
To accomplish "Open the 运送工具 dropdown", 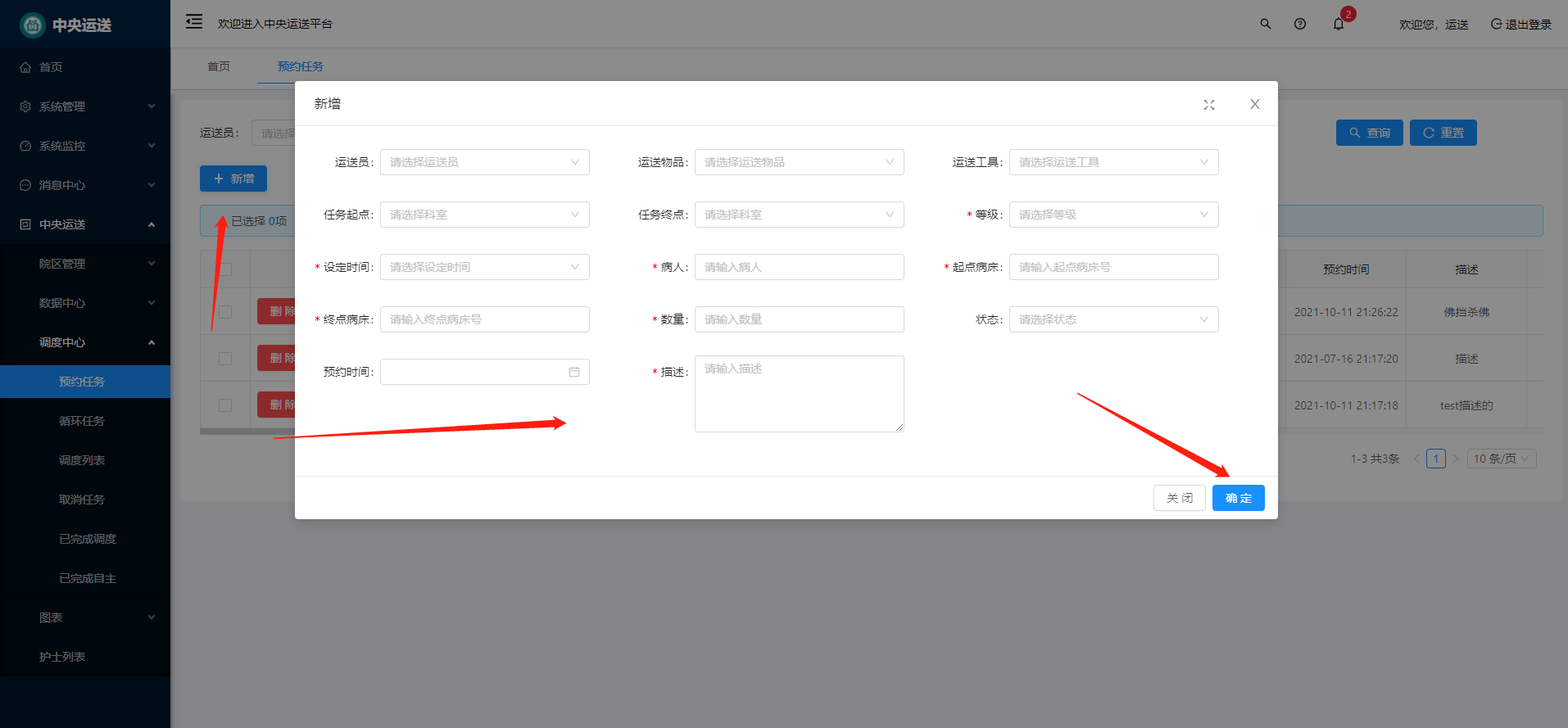I will point(1114,162).
